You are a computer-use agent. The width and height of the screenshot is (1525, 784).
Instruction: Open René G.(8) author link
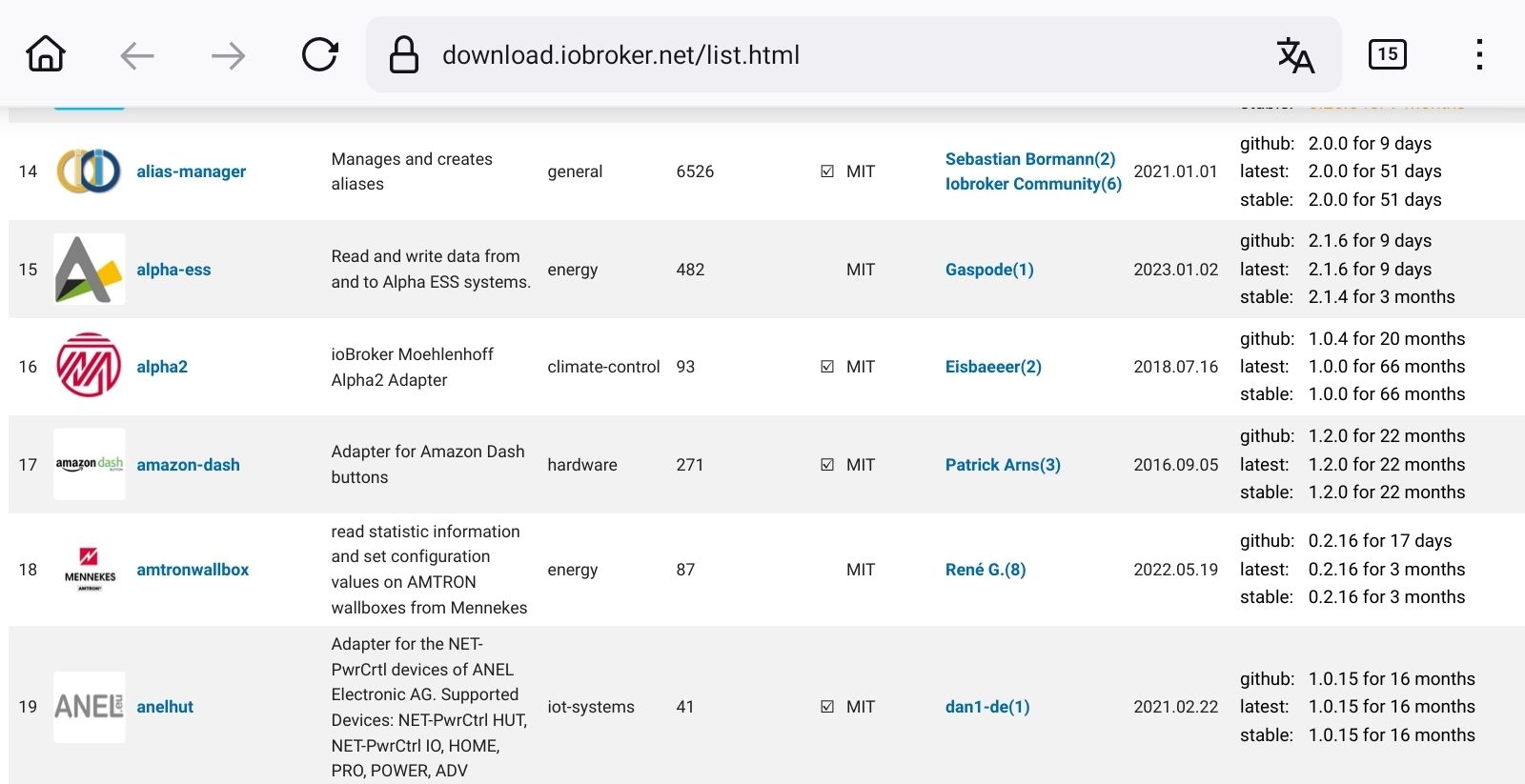tap(986, 570)
